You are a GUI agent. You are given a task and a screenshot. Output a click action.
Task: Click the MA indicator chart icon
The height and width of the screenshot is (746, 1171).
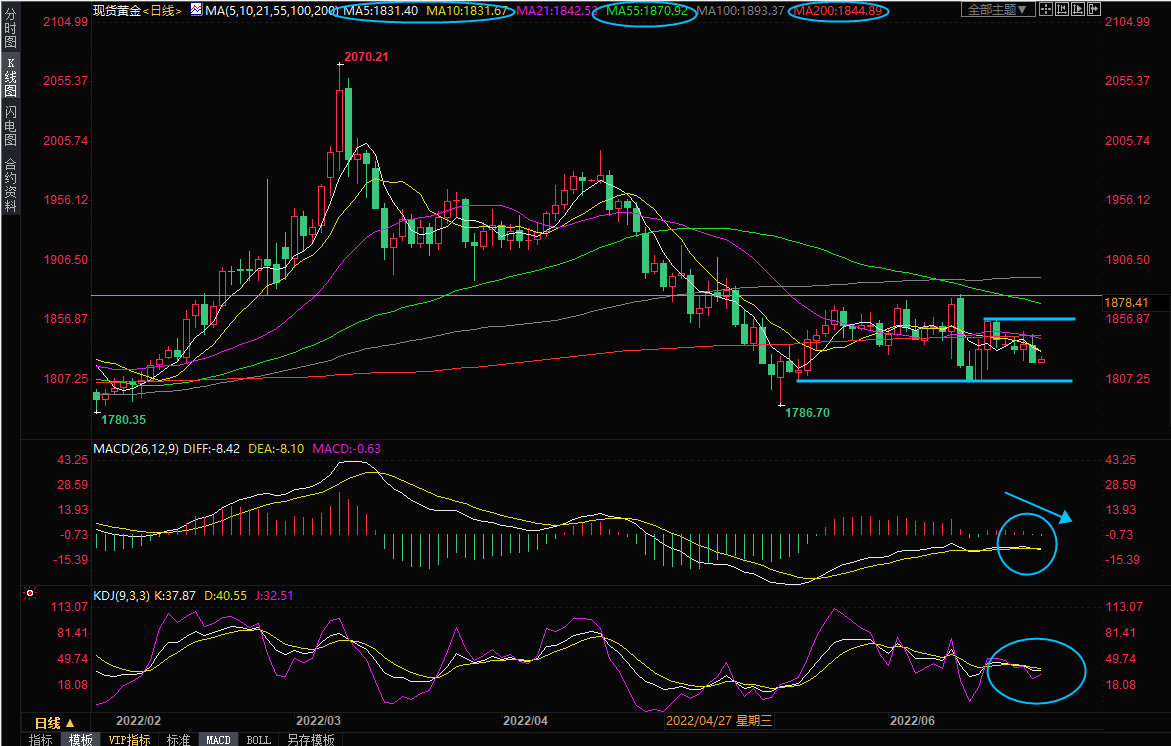coord(195,10)
